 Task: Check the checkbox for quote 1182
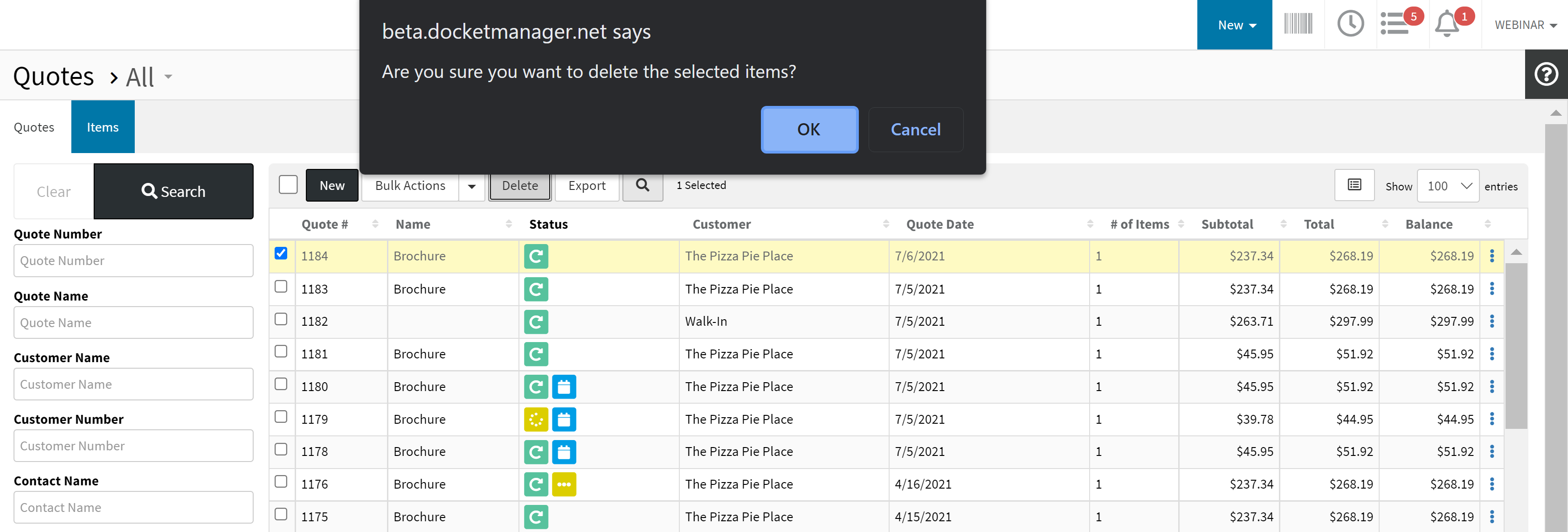[x=281, y=319]
